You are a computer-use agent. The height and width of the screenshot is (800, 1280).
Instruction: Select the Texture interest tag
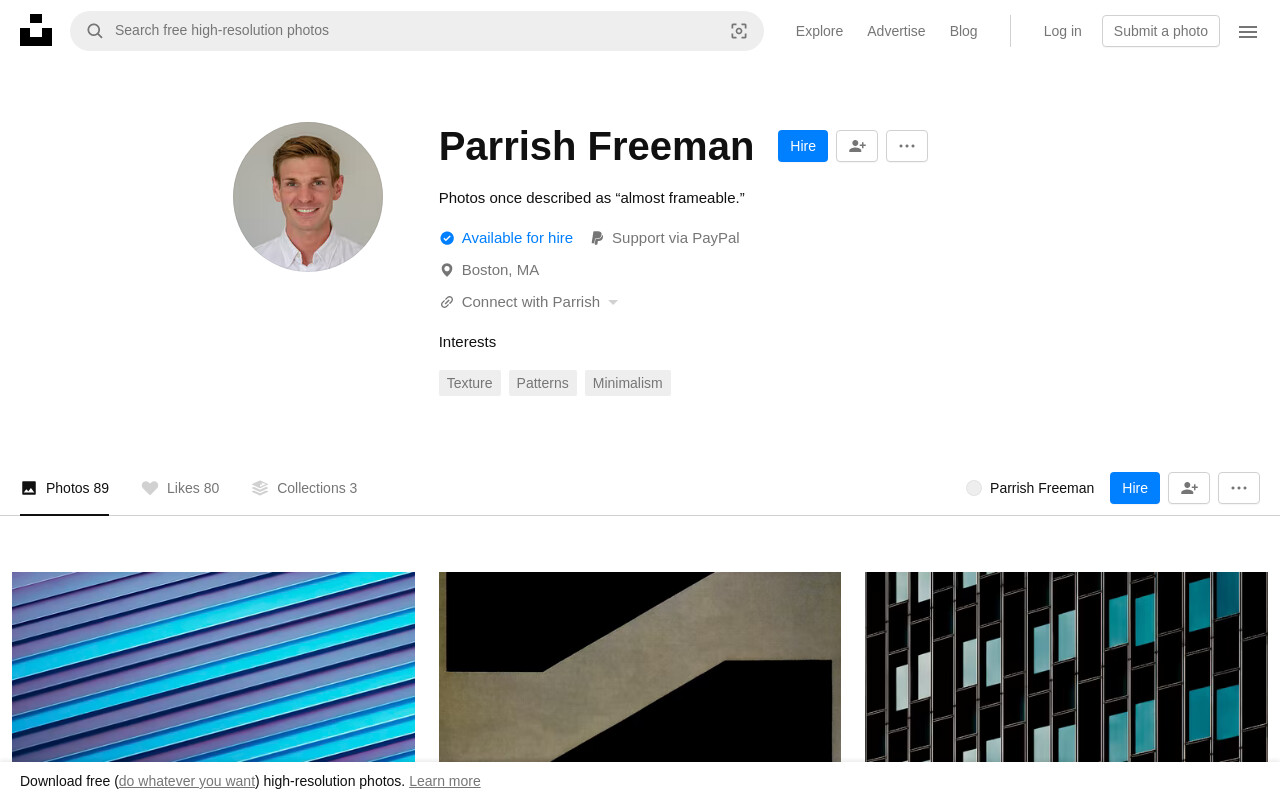click(x=470, y=383)
